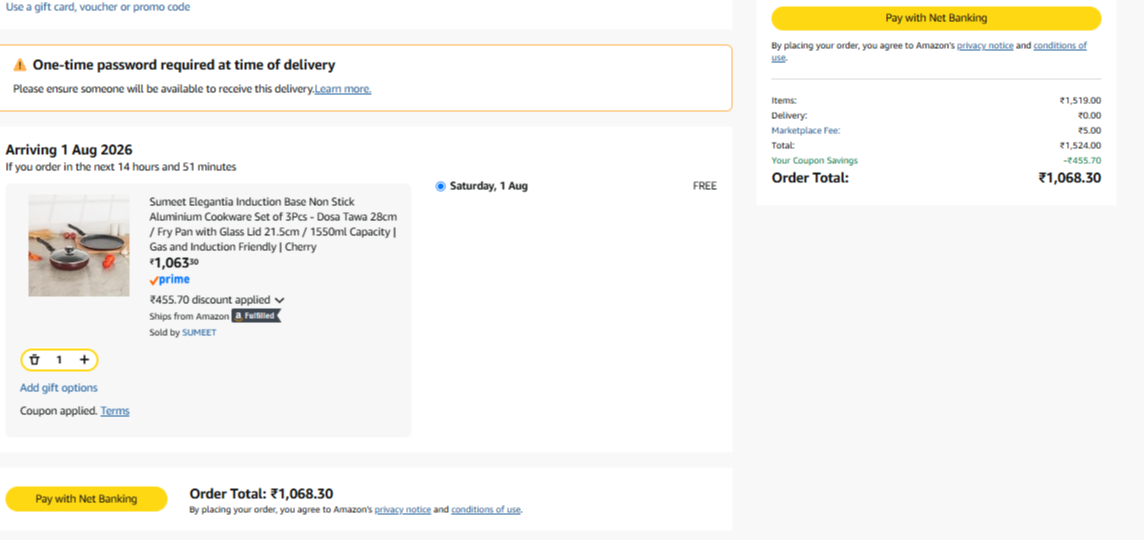
Task: Open coupon Terms link
Action: 115,411
